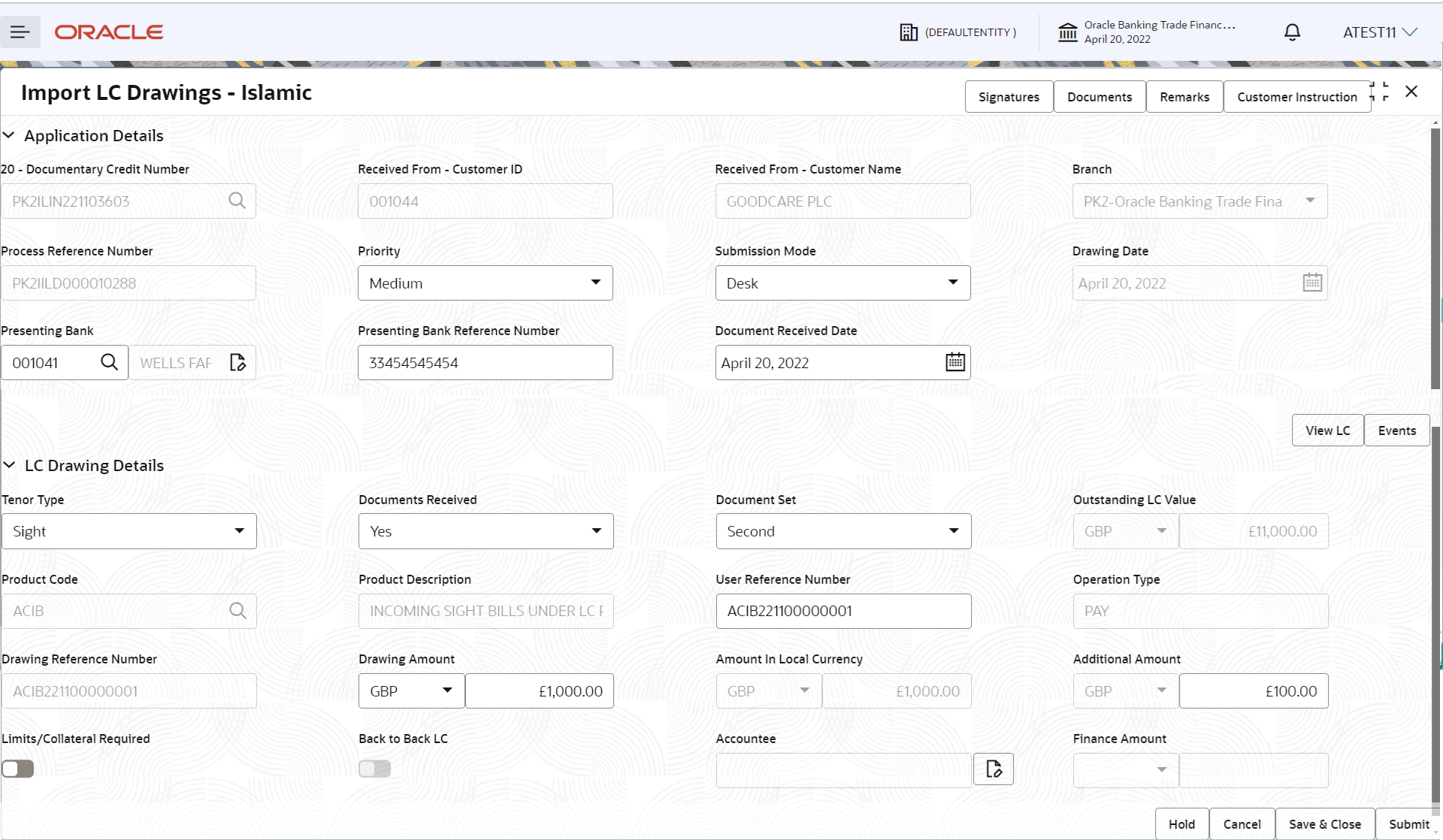Click the edit icon next to WELLS FAR
Image resolution: width=1443 pixels, height=840 pixels.
click(x=237, y=362)
